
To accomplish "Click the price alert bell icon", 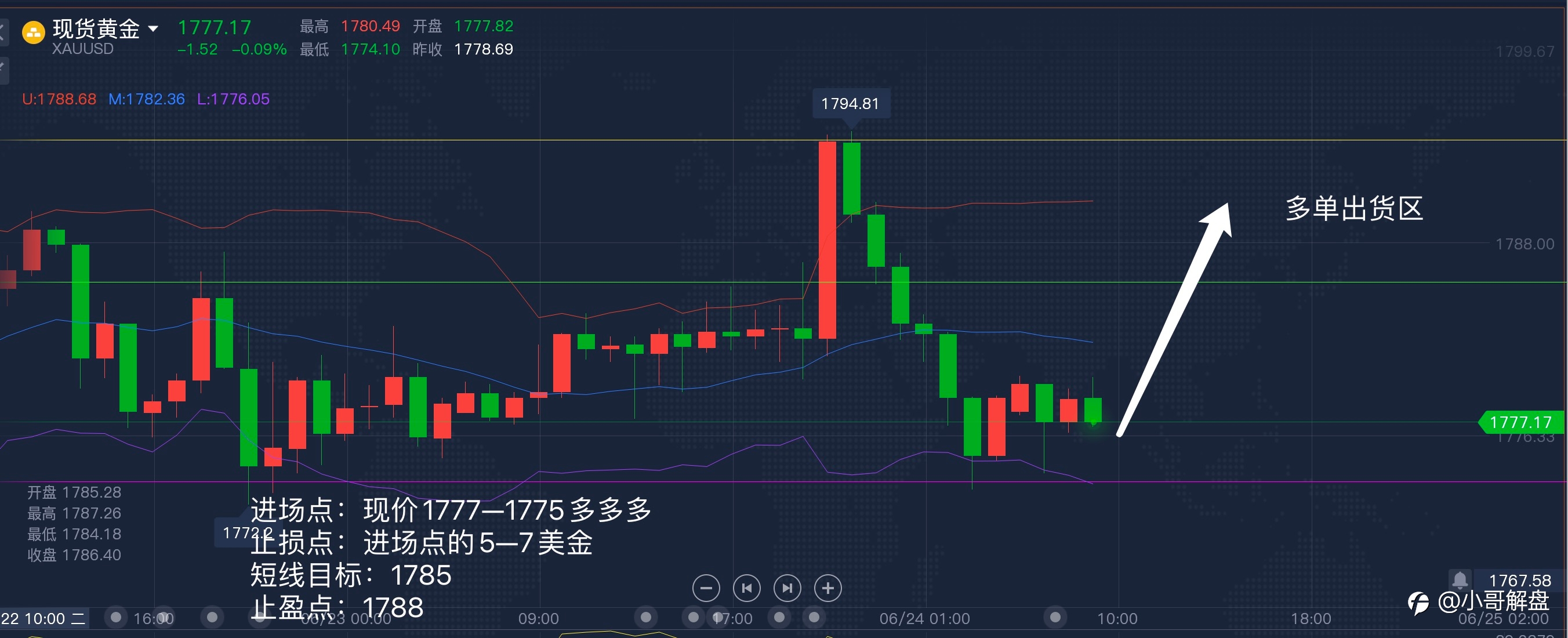I will pyautogui.click(x=1460, y=579).
